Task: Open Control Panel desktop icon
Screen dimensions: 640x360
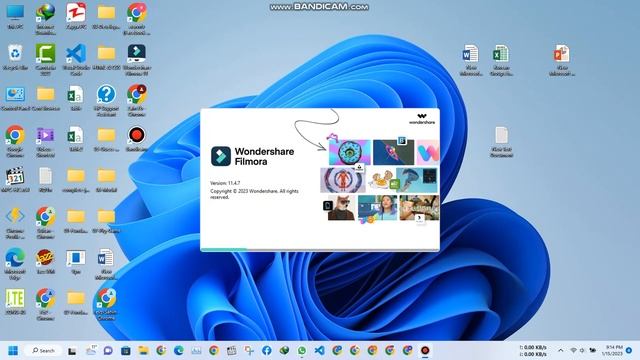Action: tap(15, 98)
